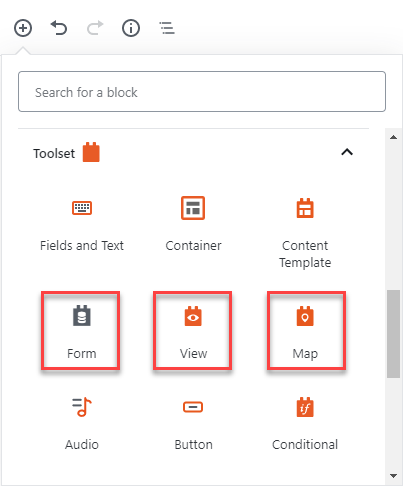This screenshot has width=403, height=486.
Task: Focus the Search for a block field
Action: click(x=202, y=91)
